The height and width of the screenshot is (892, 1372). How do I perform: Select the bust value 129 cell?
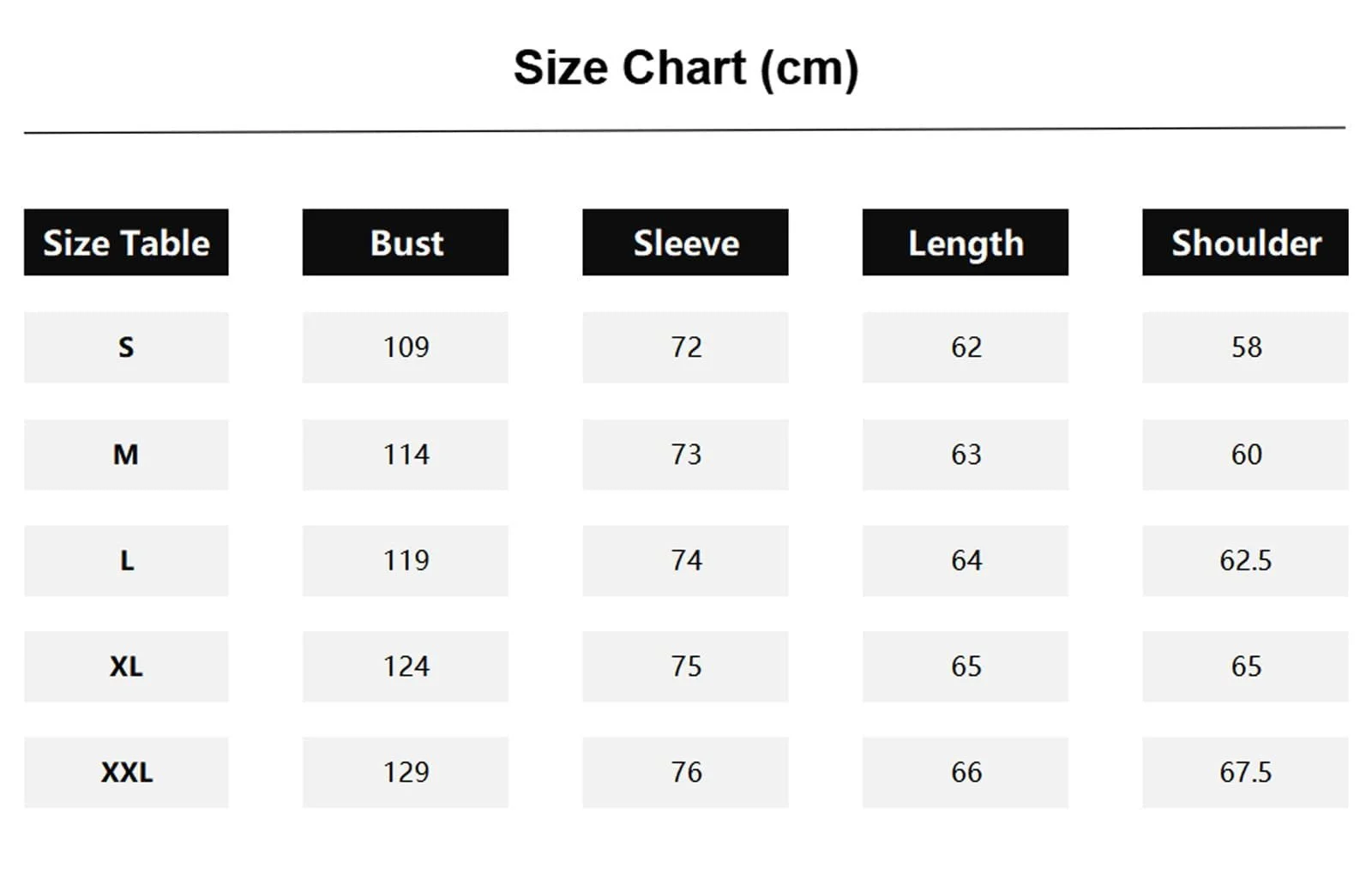406,773
